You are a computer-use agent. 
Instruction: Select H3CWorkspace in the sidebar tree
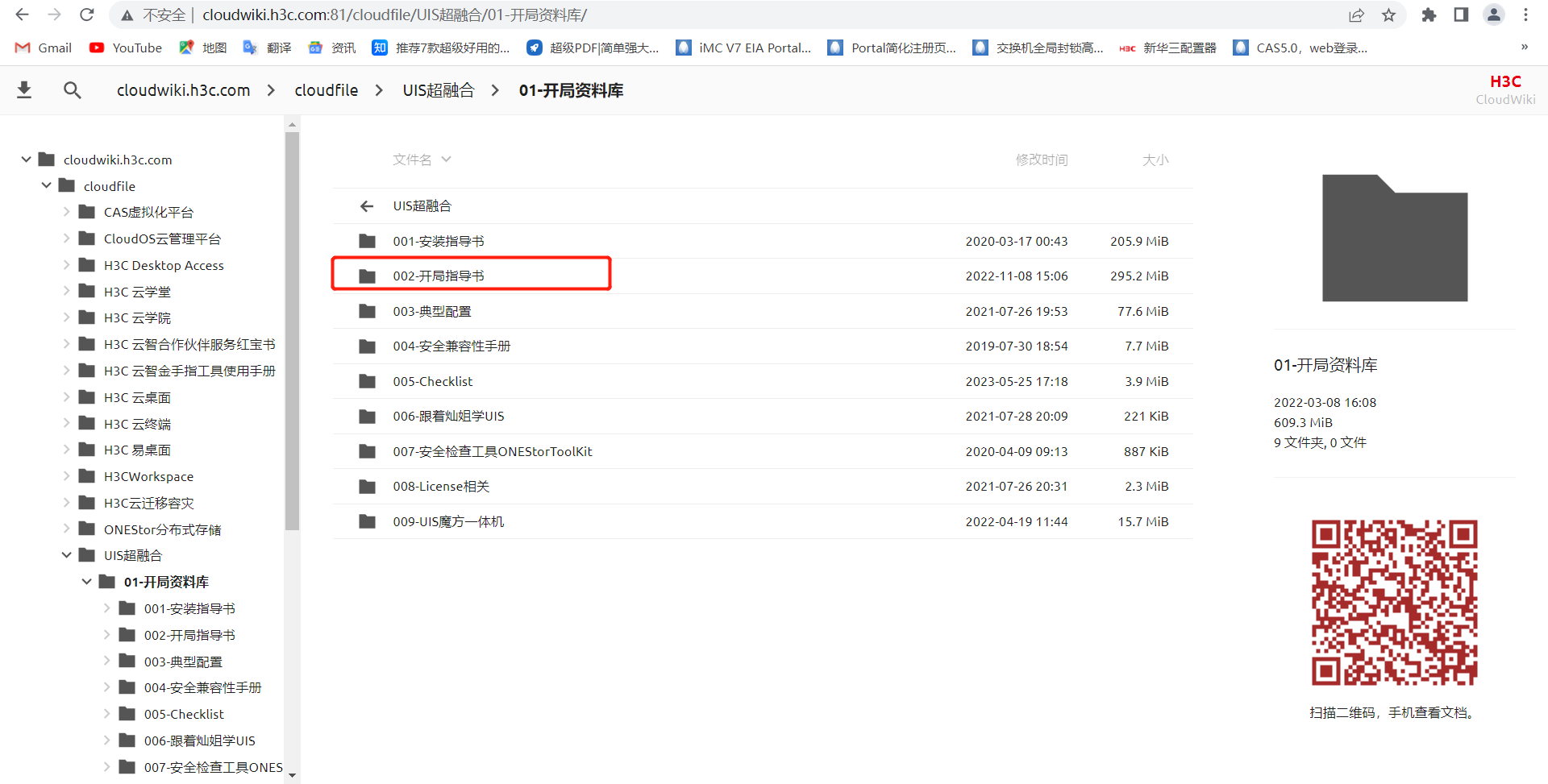[x=148, y=476]
